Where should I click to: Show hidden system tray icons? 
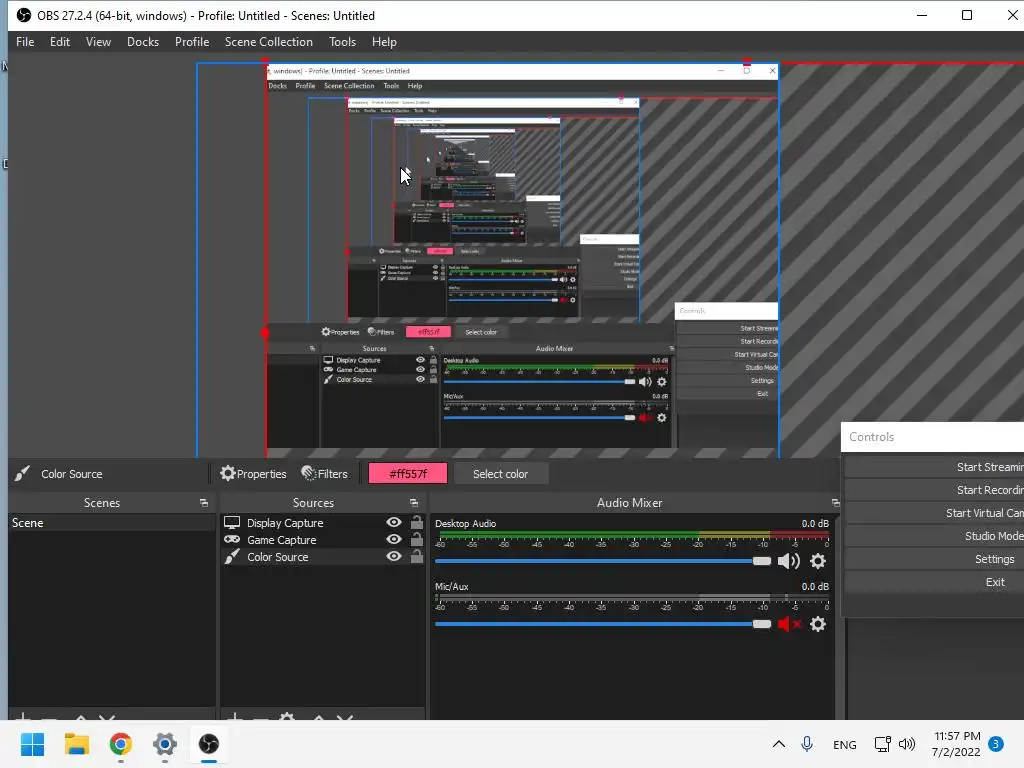(x=778, y=744)
